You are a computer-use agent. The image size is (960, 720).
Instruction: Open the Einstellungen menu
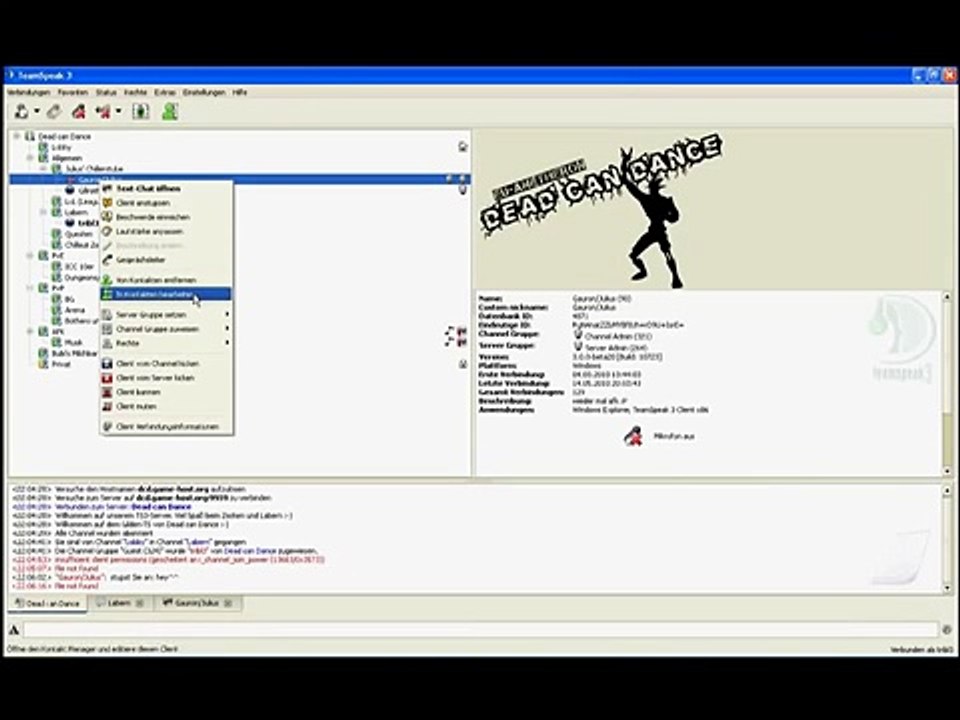[x=204, y=92]
